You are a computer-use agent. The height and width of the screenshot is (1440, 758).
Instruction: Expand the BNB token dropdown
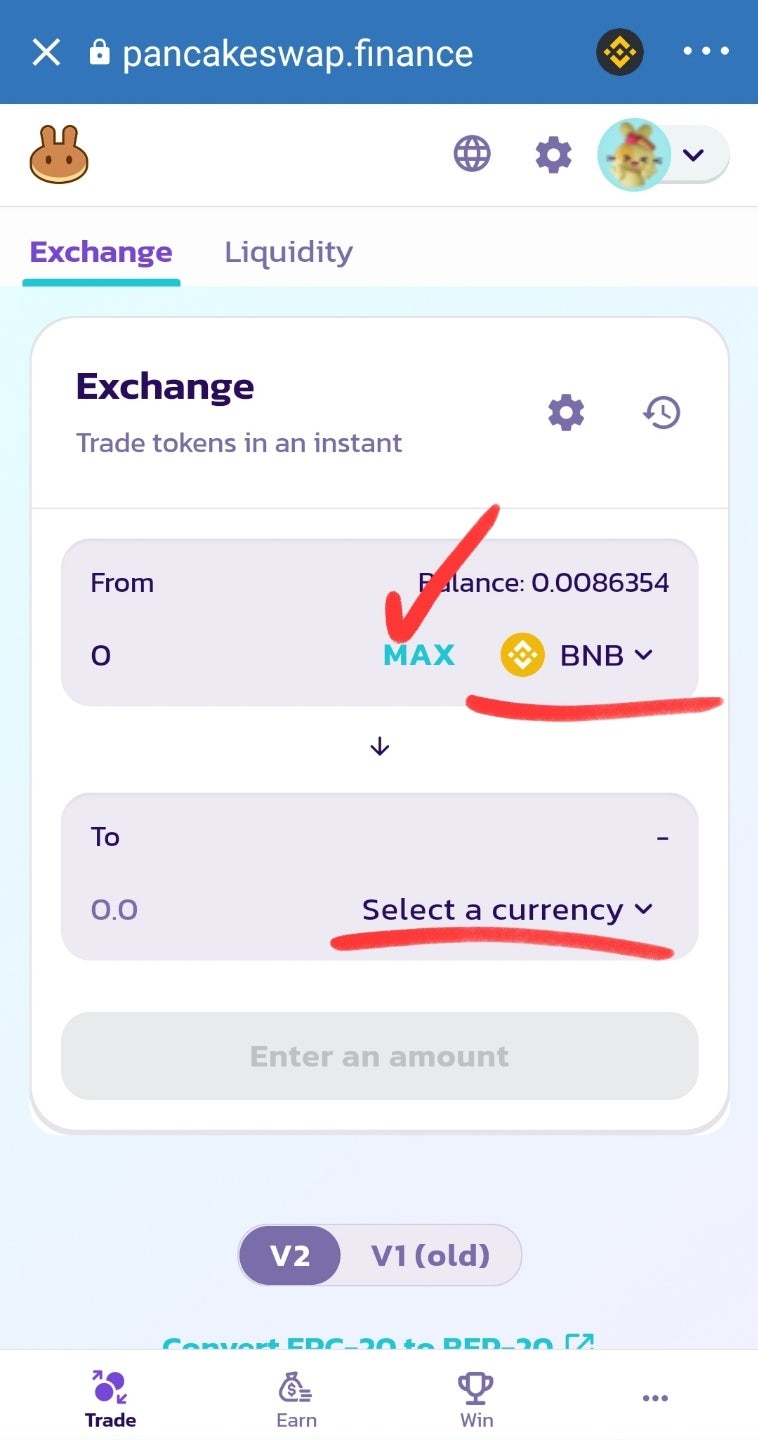pos(577,656)
